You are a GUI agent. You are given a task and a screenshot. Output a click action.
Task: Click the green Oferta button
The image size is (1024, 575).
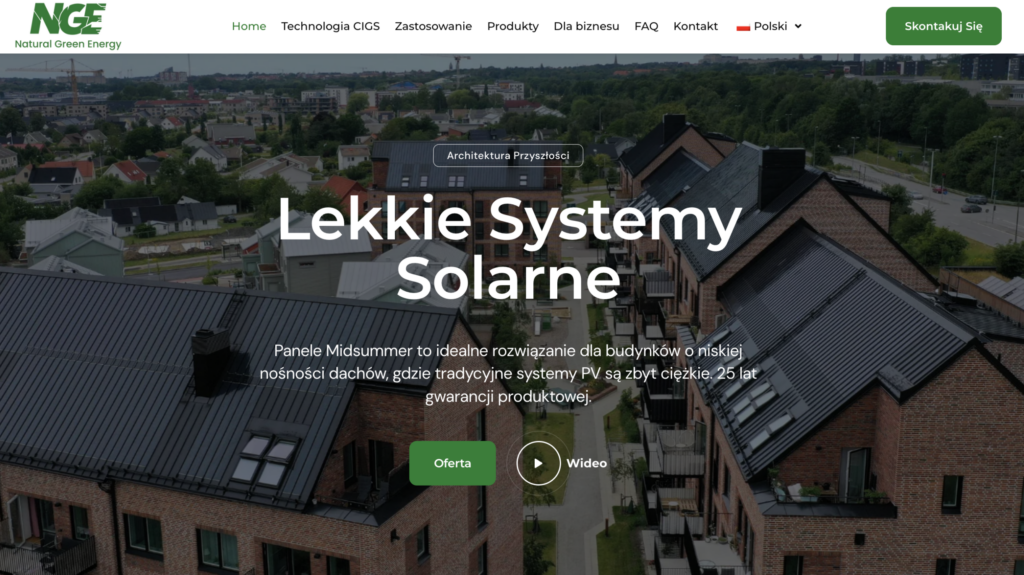click(453, 463)
